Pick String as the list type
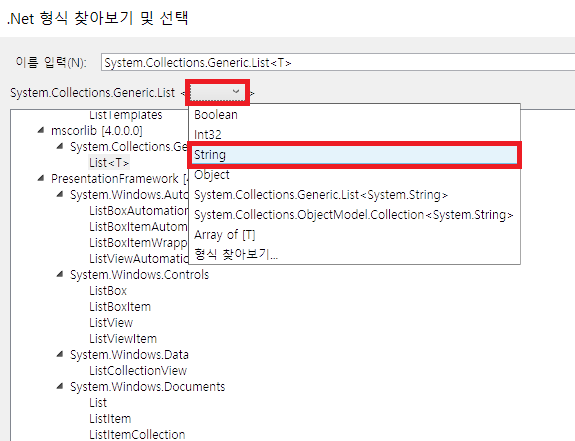 [x=354, y=155]
